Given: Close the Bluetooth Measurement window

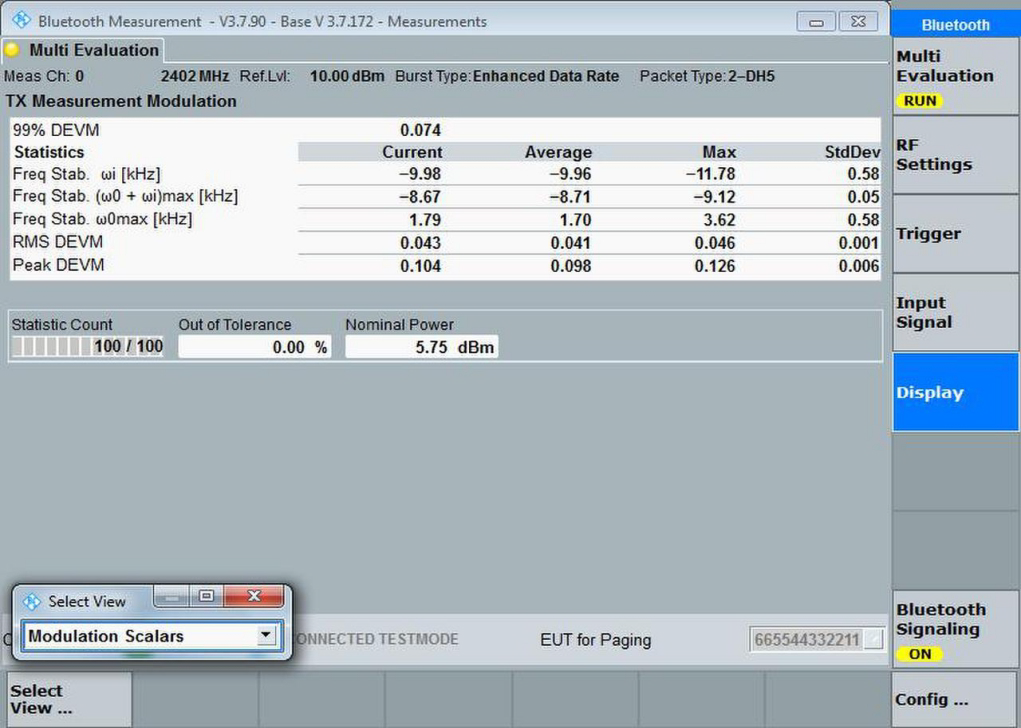Looking at the screenshot, I should pyautogui.click(x=858, y=21).
